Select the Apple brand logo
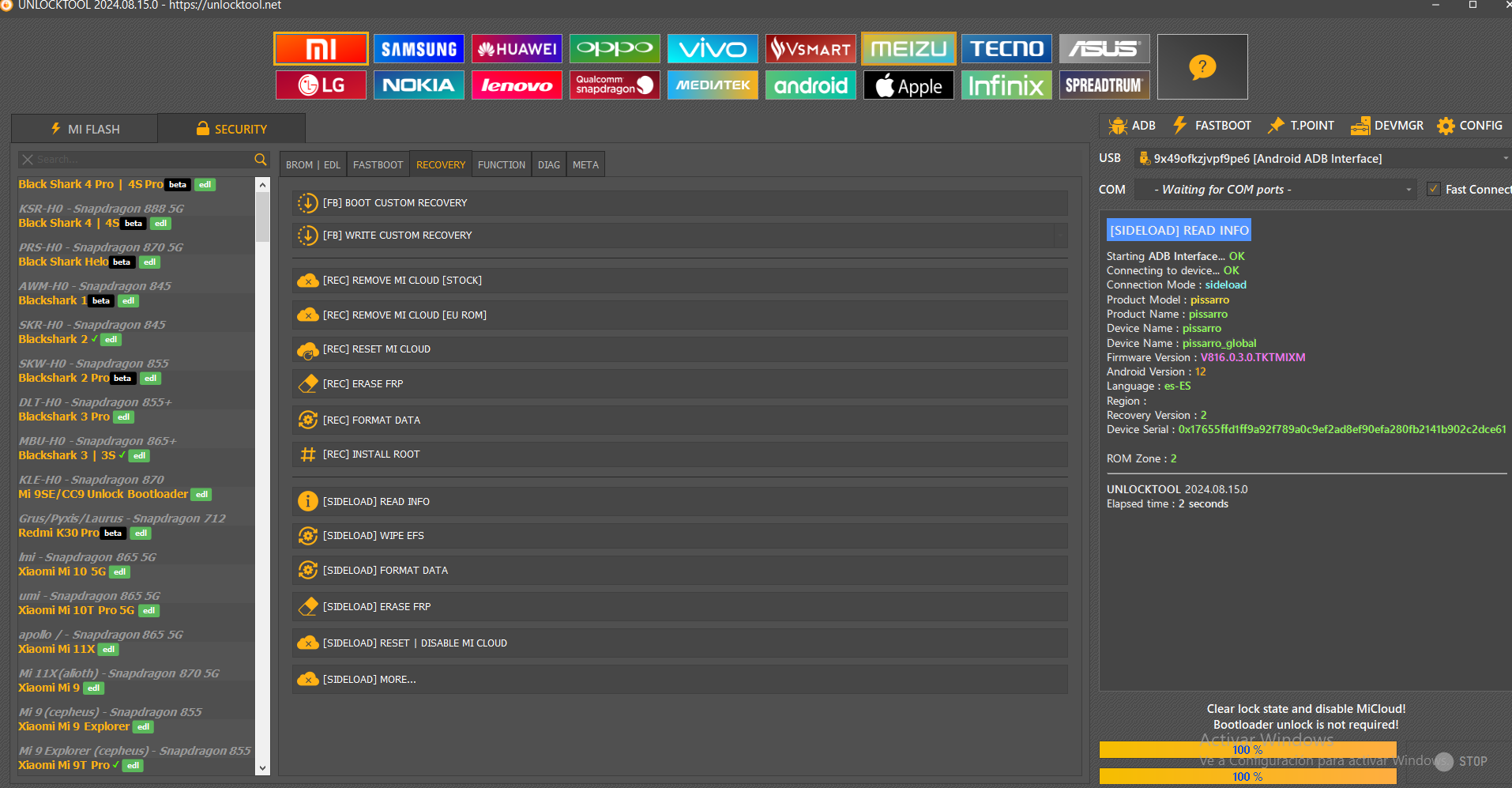Screen dimensions: 1512x788 pyautogui.click(x=908, y=85)
